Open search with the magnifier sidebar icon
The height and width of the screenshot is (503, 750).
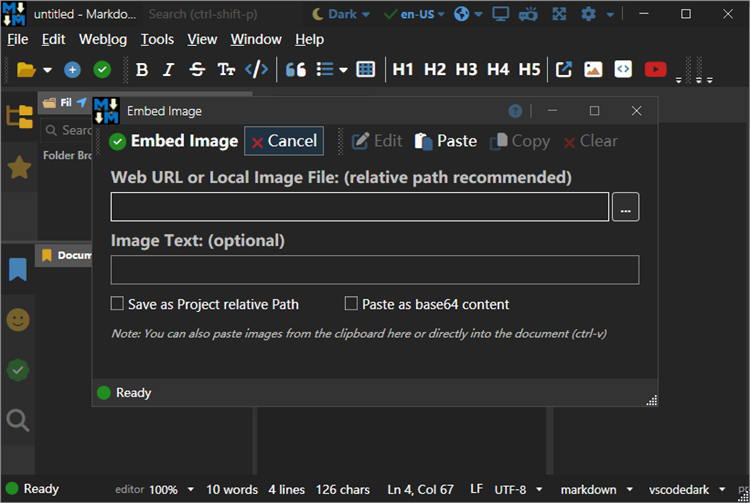pos(18,421)
